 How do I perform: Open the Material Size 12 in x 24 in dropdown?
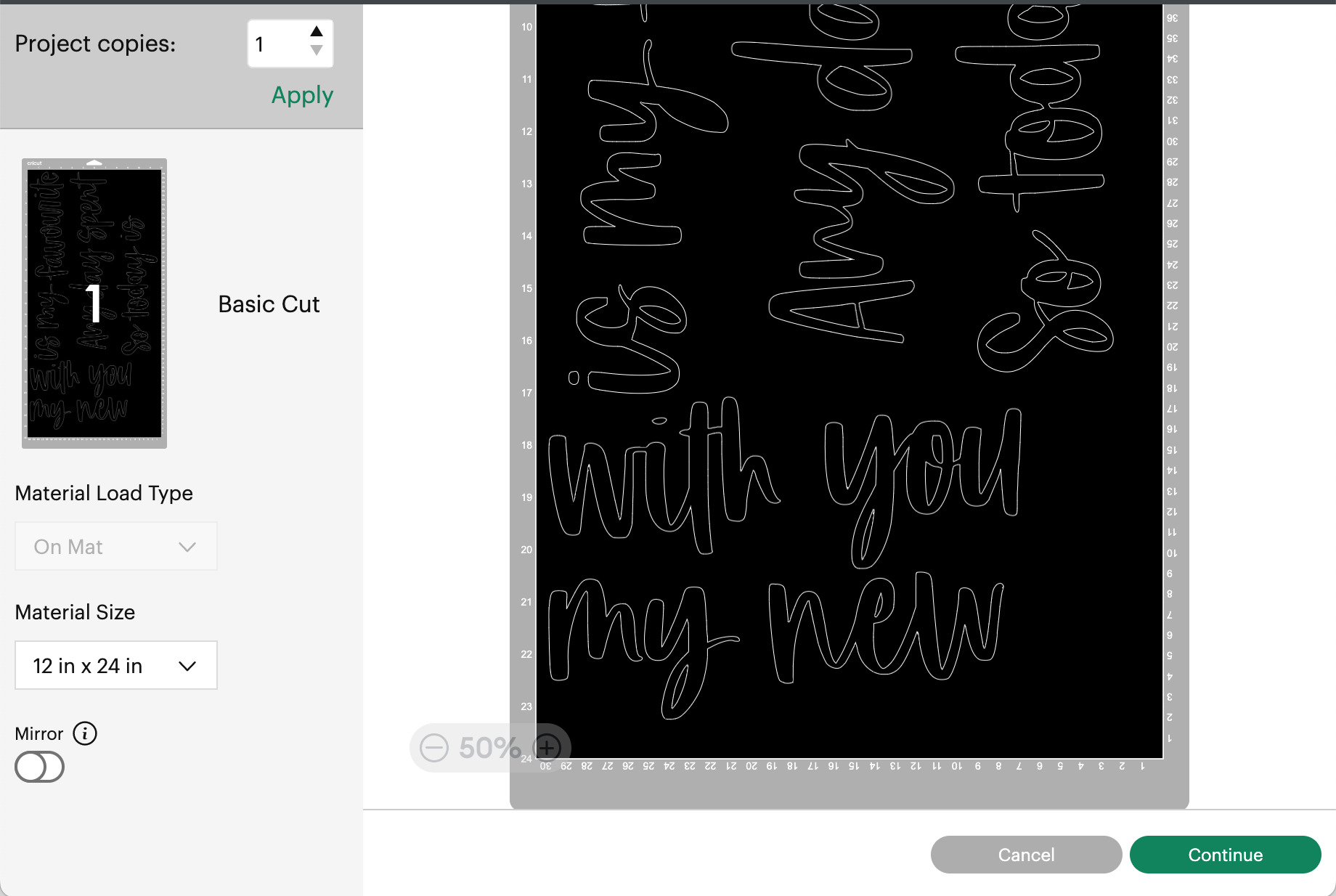point(116,665)
